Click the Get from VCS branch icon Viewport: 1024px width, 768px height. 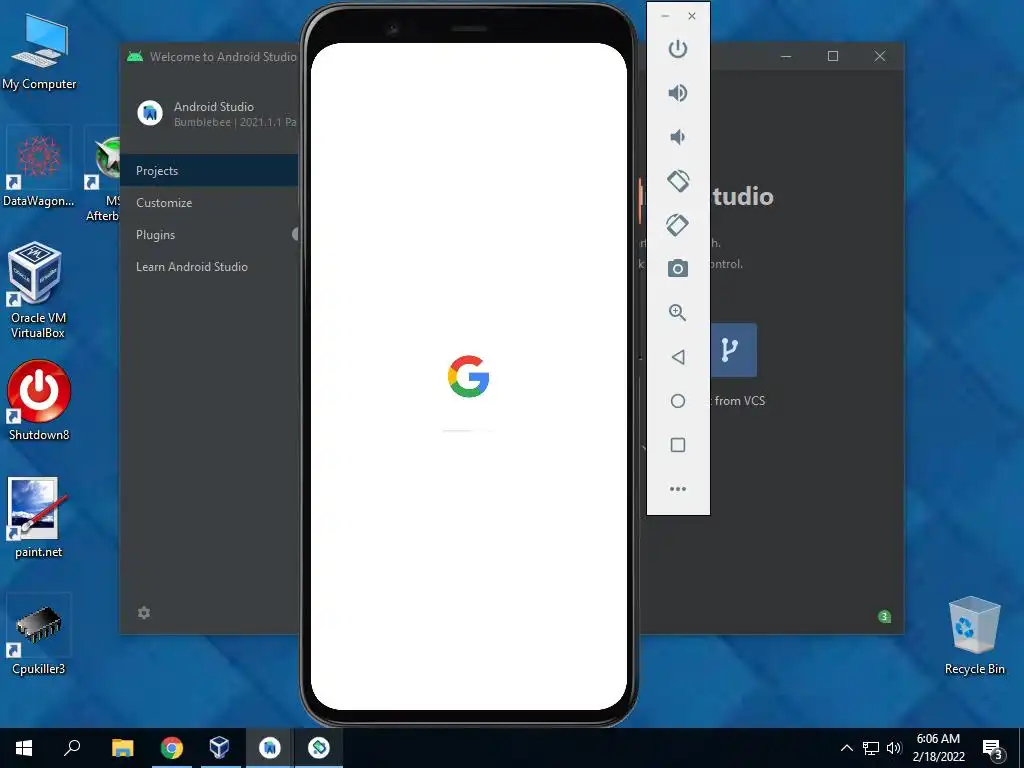[x=733, y=350]
